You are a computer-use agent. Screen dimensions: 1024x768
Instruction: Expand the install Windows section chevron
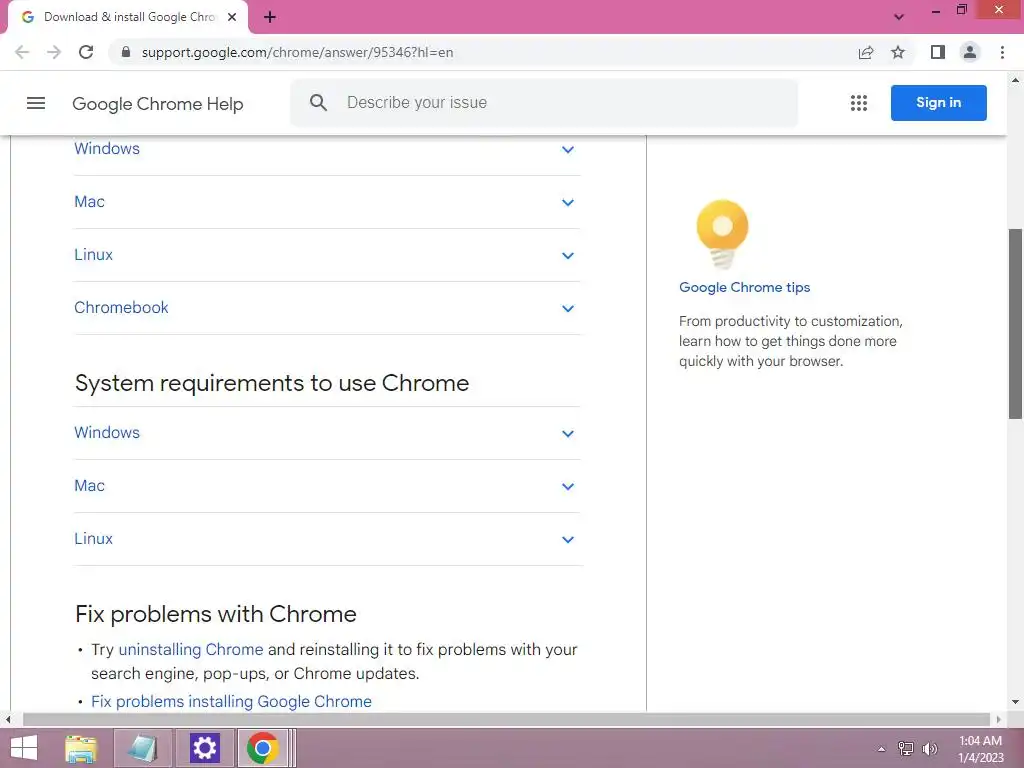pos(568,150)
